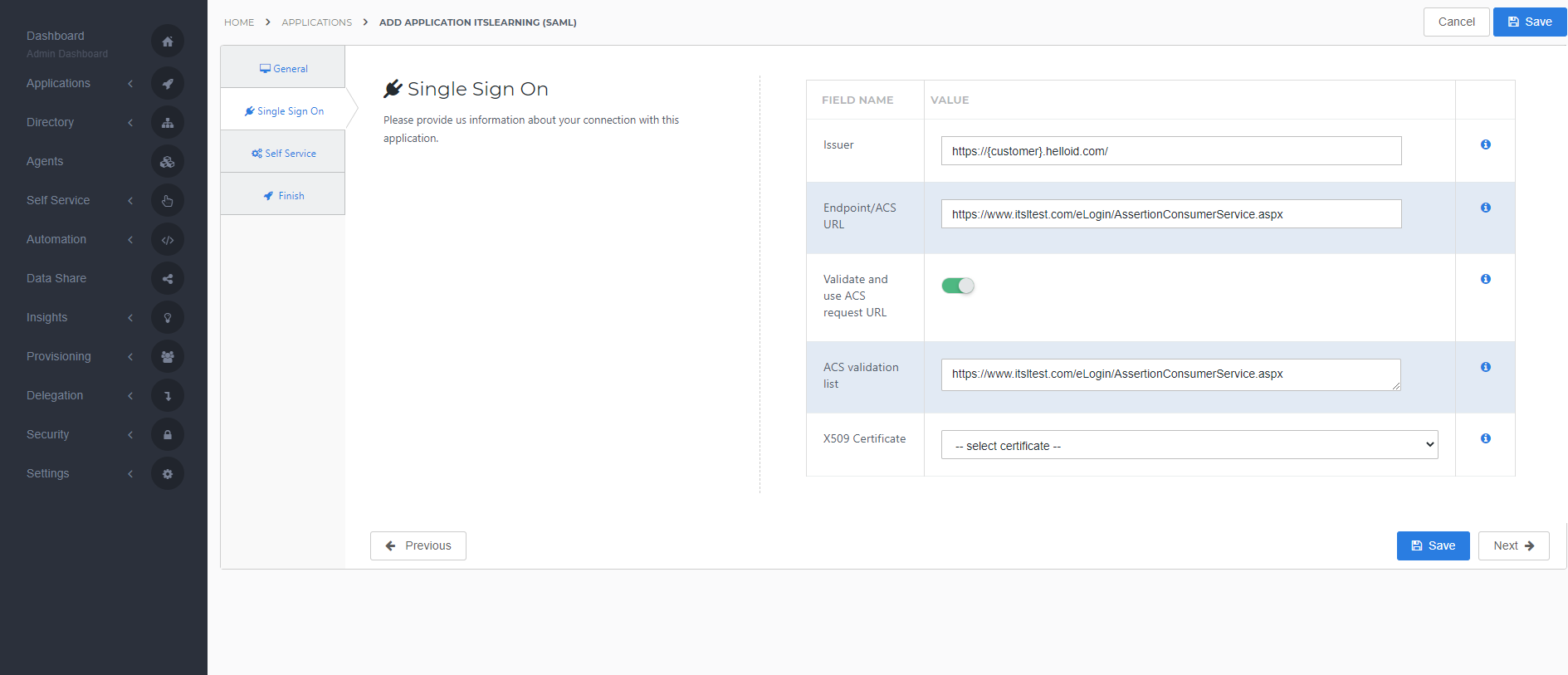
Task: Expand the Provisioning sidebar chevron
Action: pyautogui.click(x=130, y=356)
